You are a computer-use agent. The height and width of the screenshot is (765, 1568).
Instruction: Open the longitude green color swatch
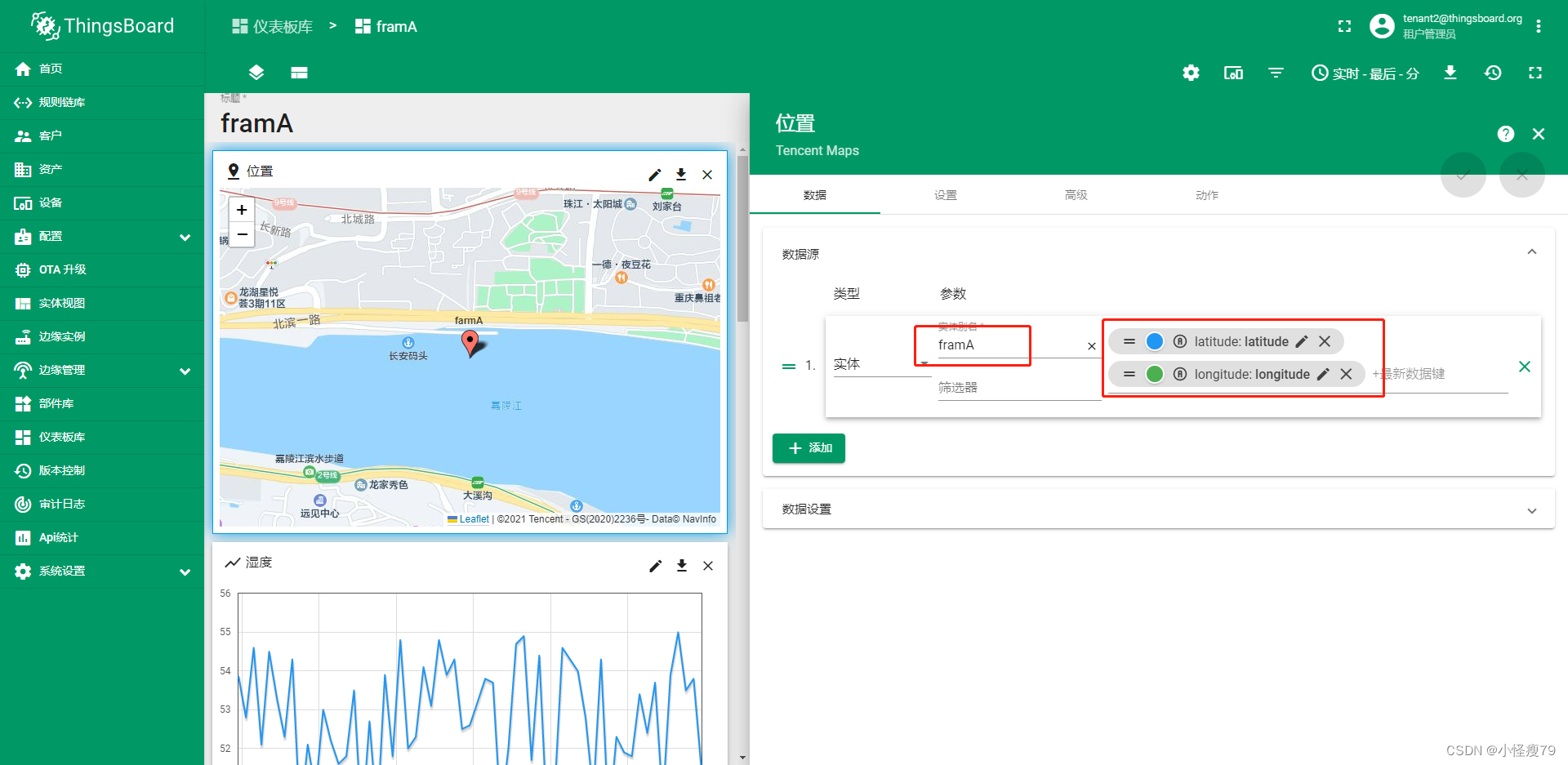click(x=1155, y=373)
